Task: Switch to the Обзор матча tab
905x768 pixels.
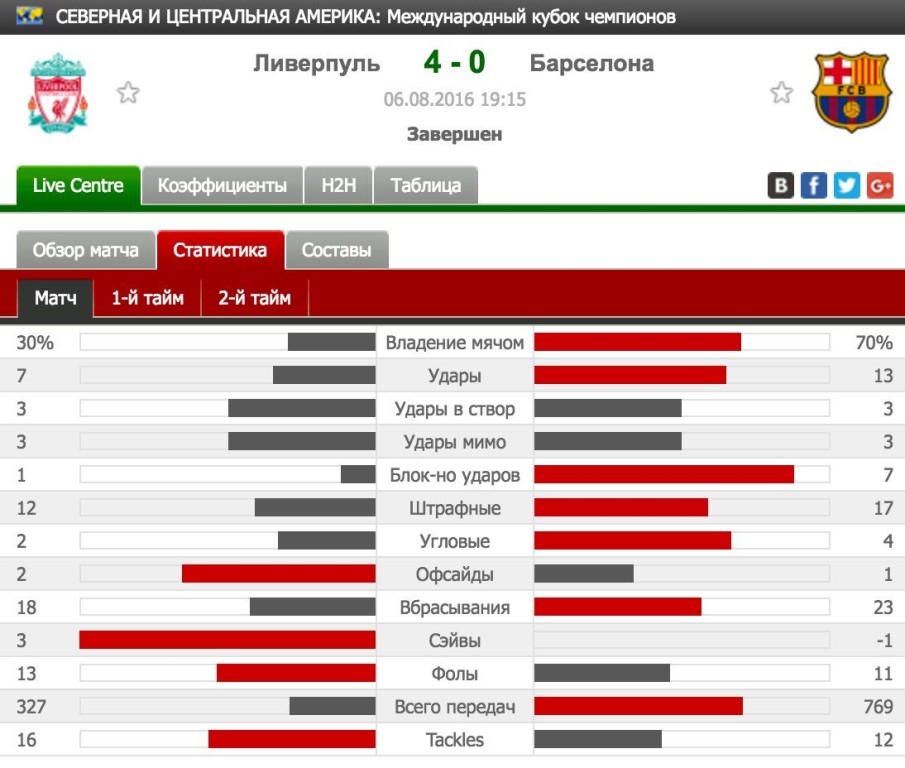Action: click(x=85, y=250)
